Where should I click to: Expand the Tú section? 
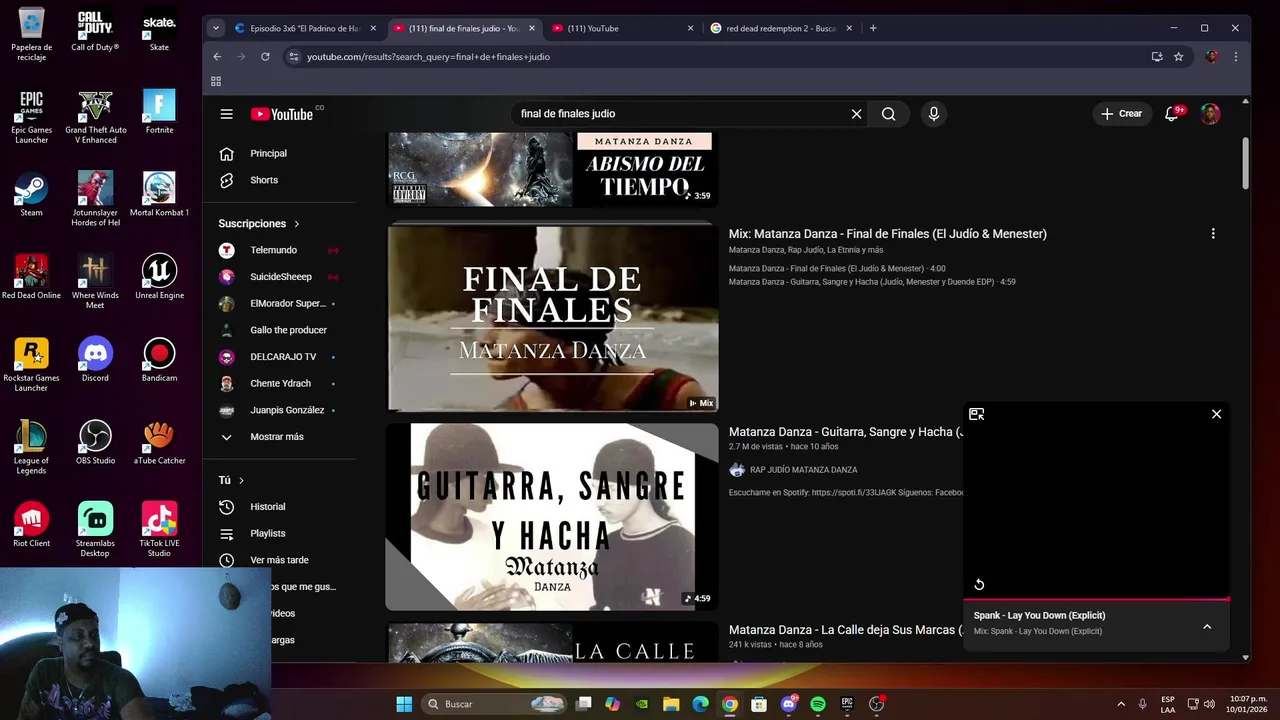(x=231, y=480)
